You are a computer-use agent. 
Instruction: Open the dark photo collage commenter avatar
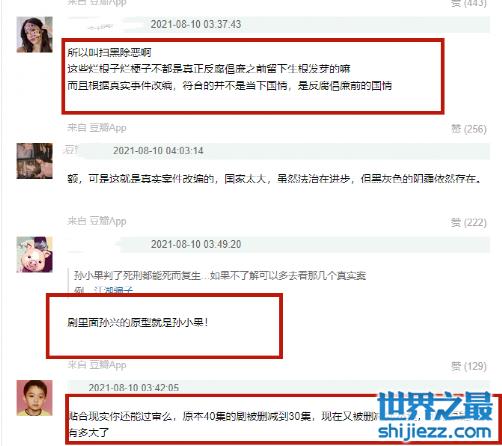point(35,161)
